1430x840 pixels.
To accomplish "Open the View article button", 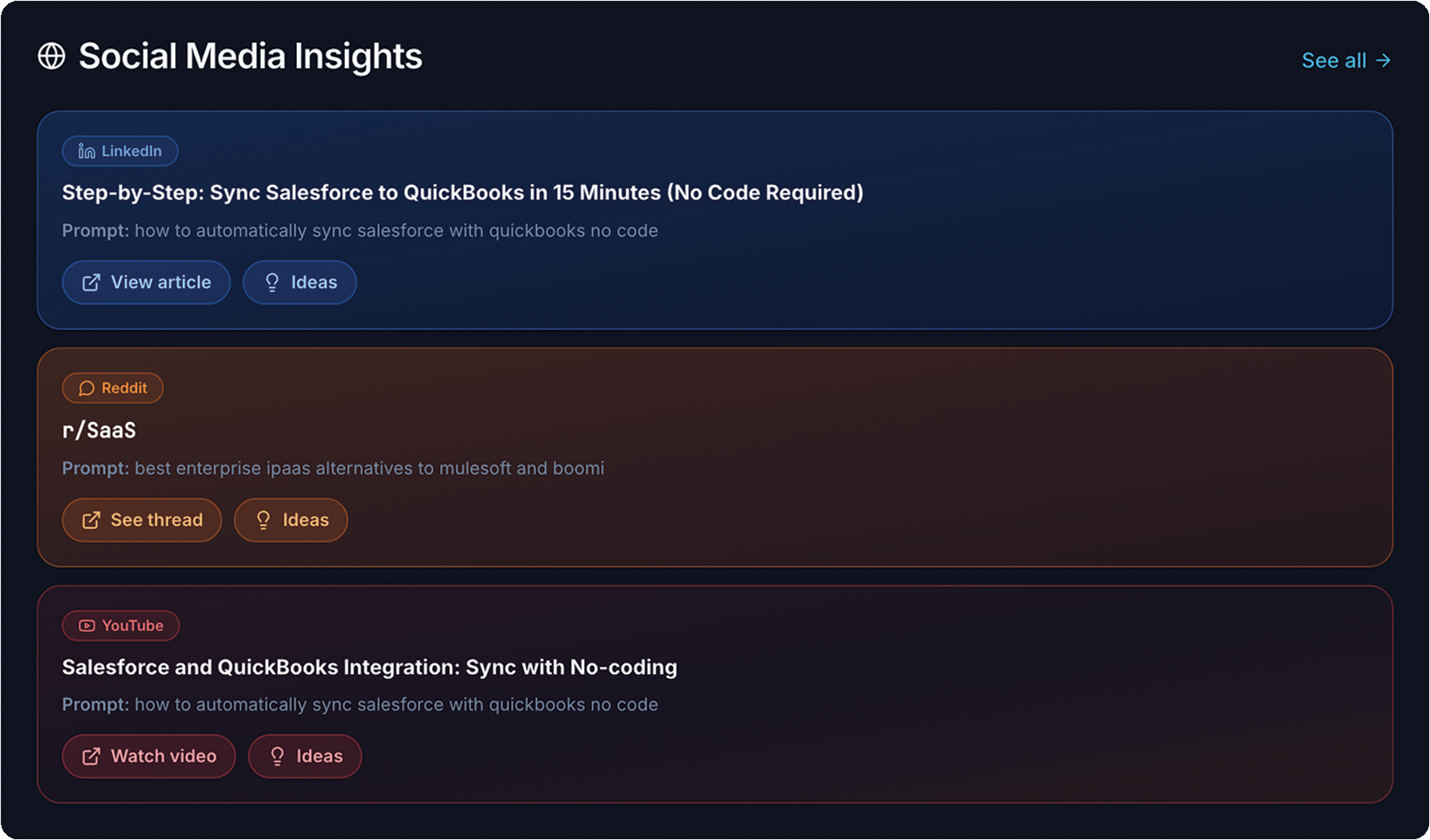I will 146,283.
